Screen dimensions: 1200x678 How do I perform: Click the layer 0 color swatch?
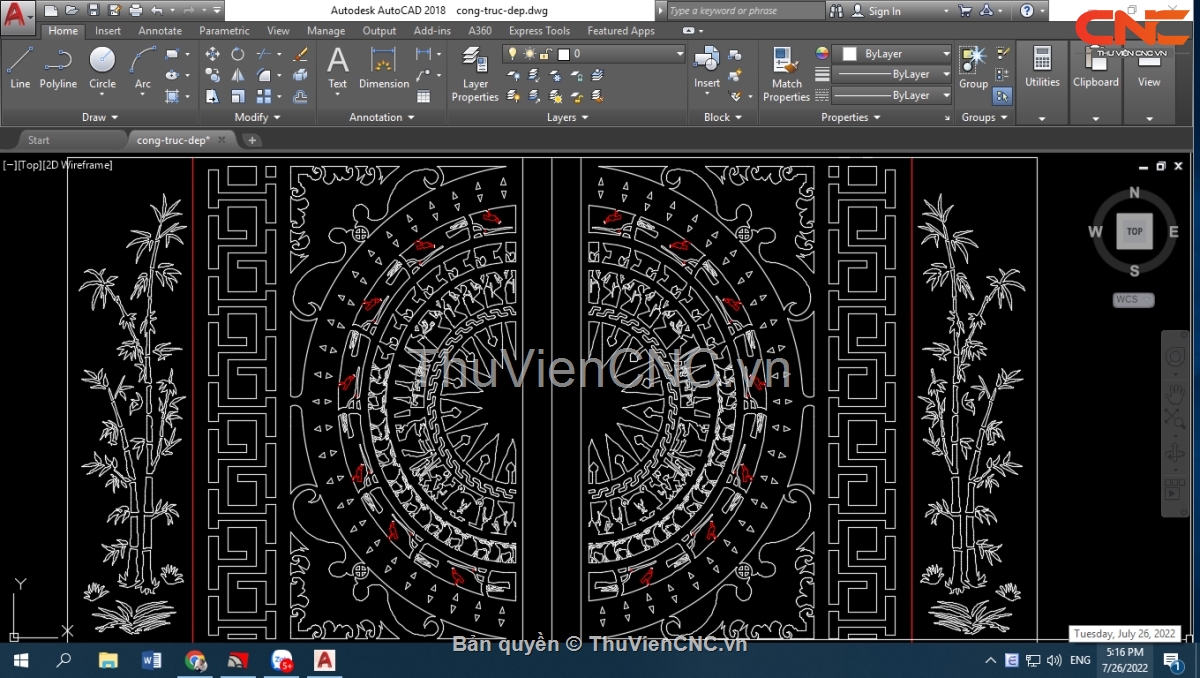564,54
